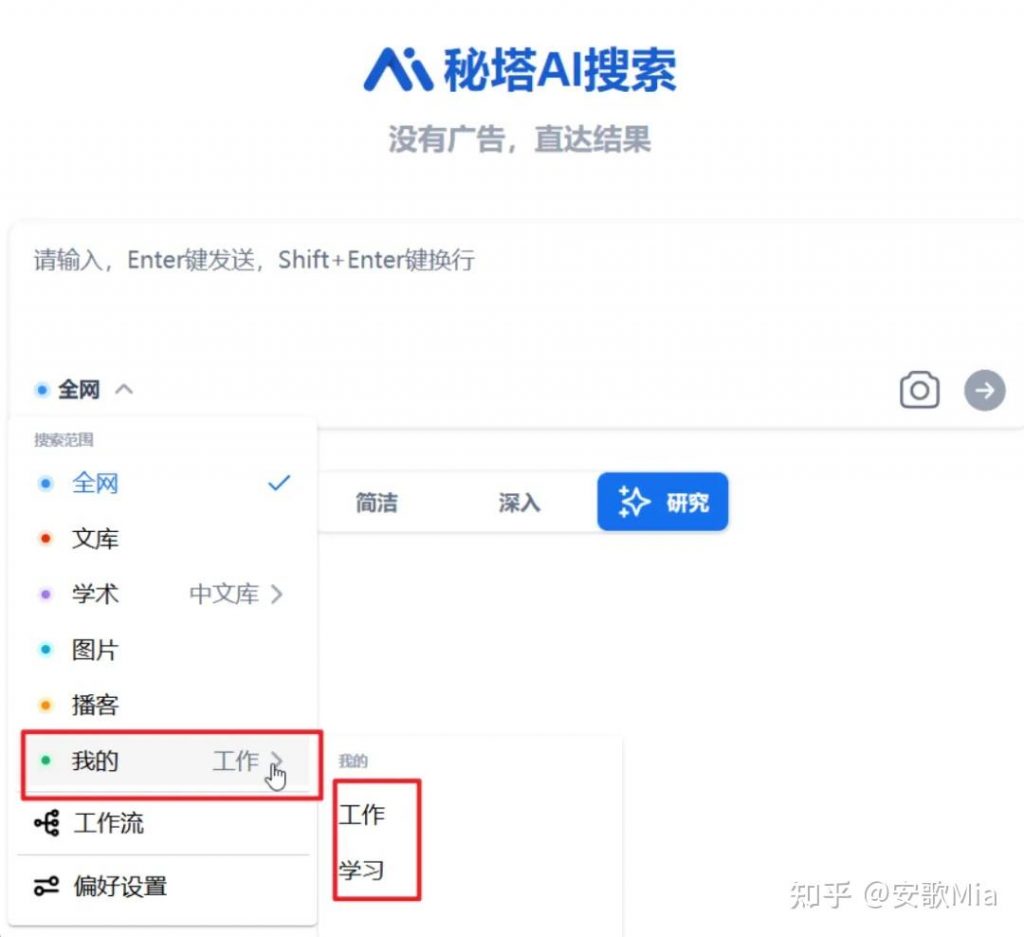Image resolution: width=1024 pixels, height=937 pixels.
Task: Select 文库 as the search scope
Action: pyautogui.click(x=95, y=538)
